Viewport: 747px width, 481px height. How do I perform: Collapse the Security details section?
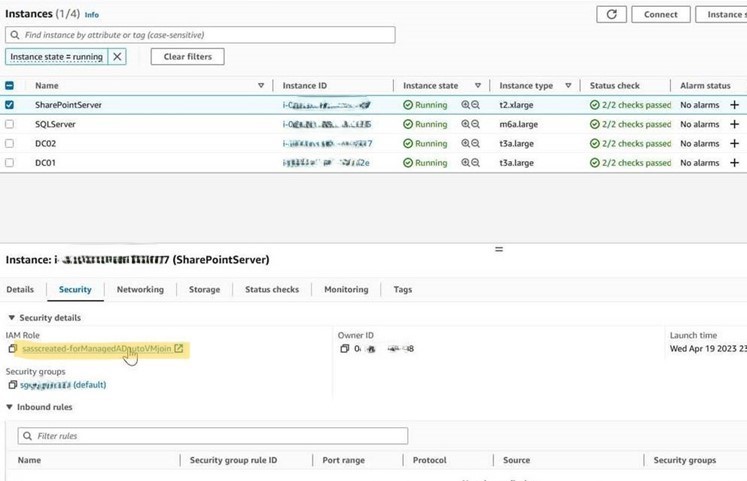pos(11,318)
